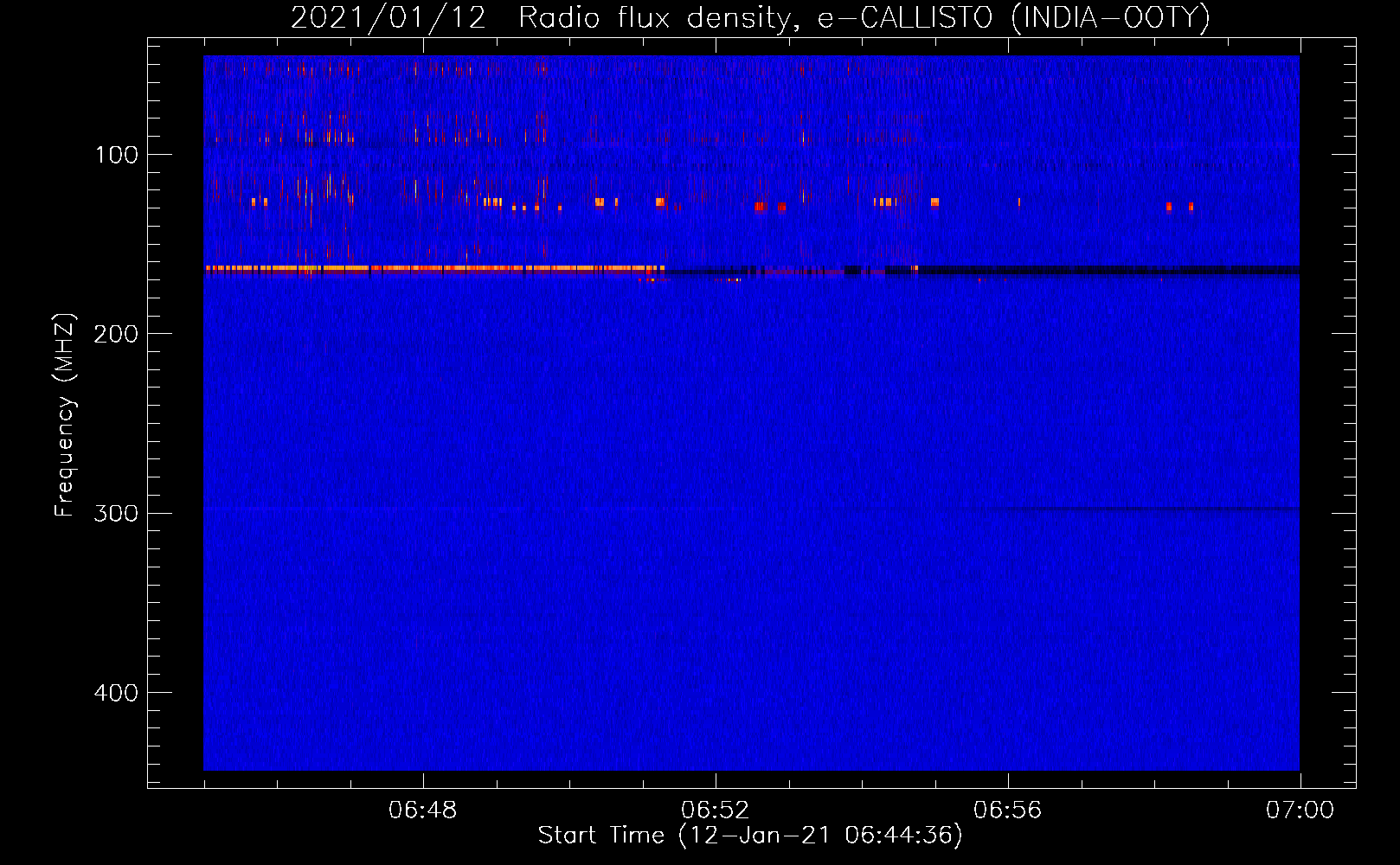Click the 06:48 time tick label
Image resolution: width=1400 pixels, height=865 pixels.
point(423,811)
